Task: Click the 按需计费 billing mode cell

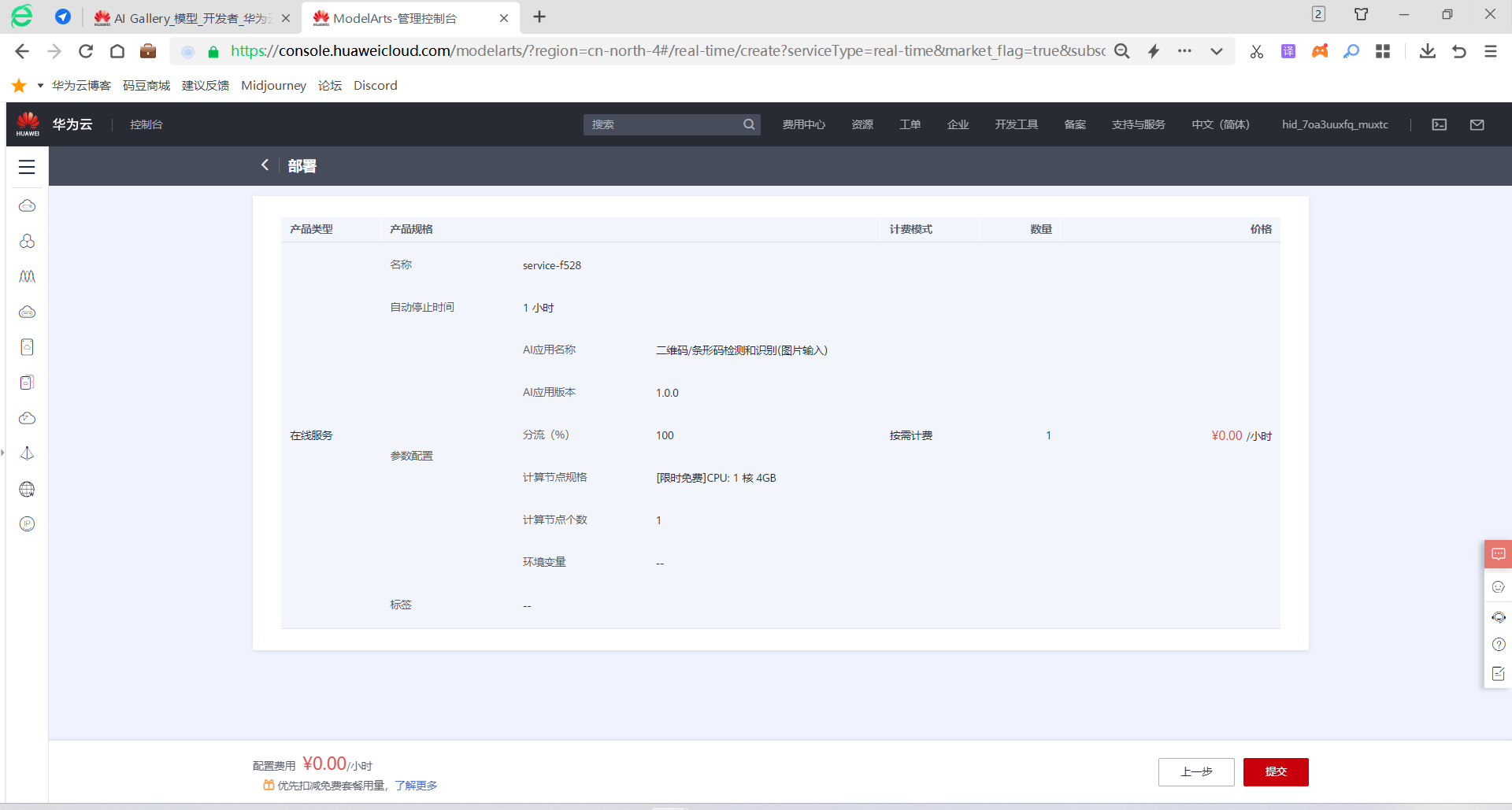Action: click(x=911, y=435)
